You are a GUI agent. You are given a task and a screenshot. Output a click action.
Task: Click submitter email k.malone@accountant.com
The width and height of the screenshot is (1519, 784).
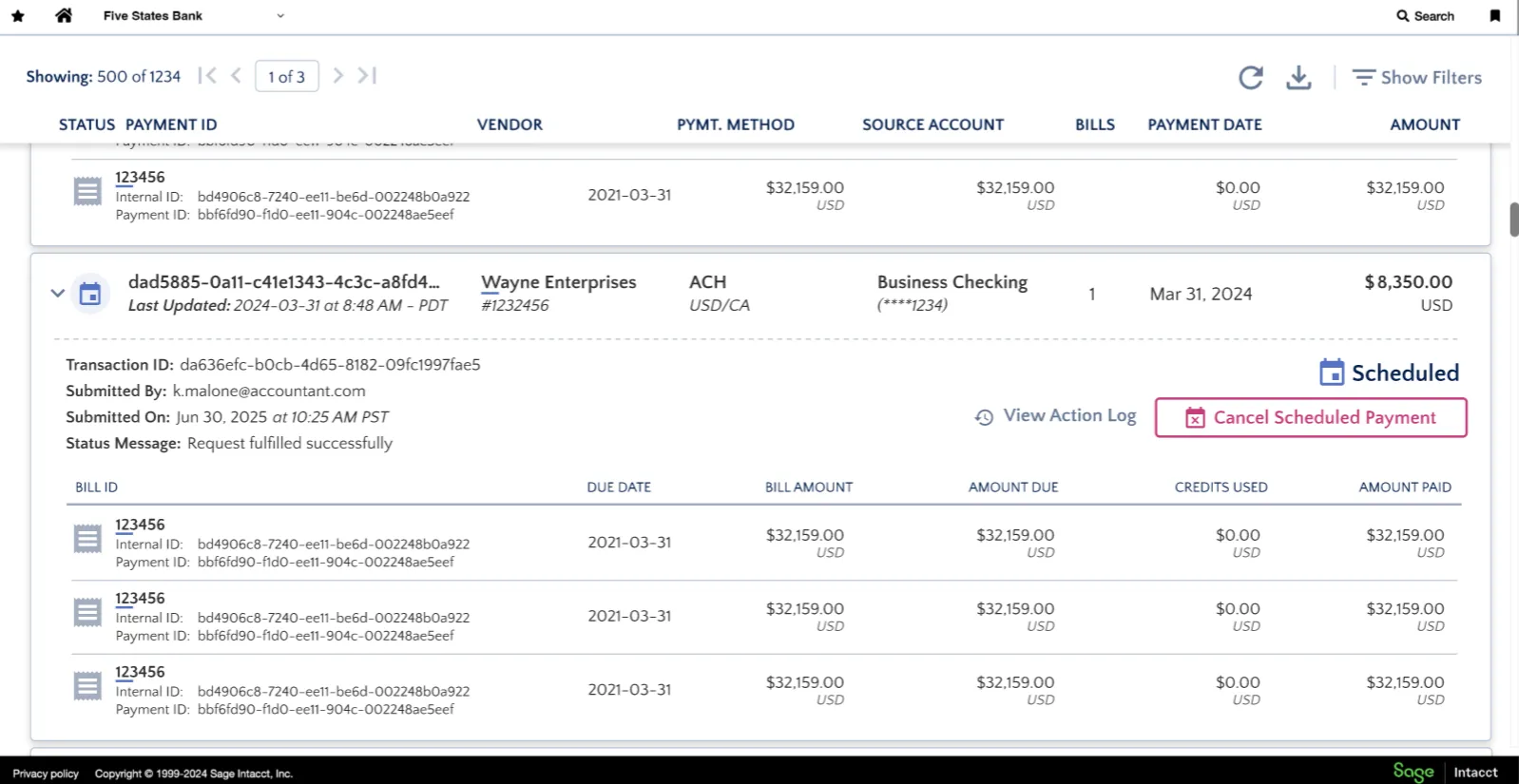(269, 392)
